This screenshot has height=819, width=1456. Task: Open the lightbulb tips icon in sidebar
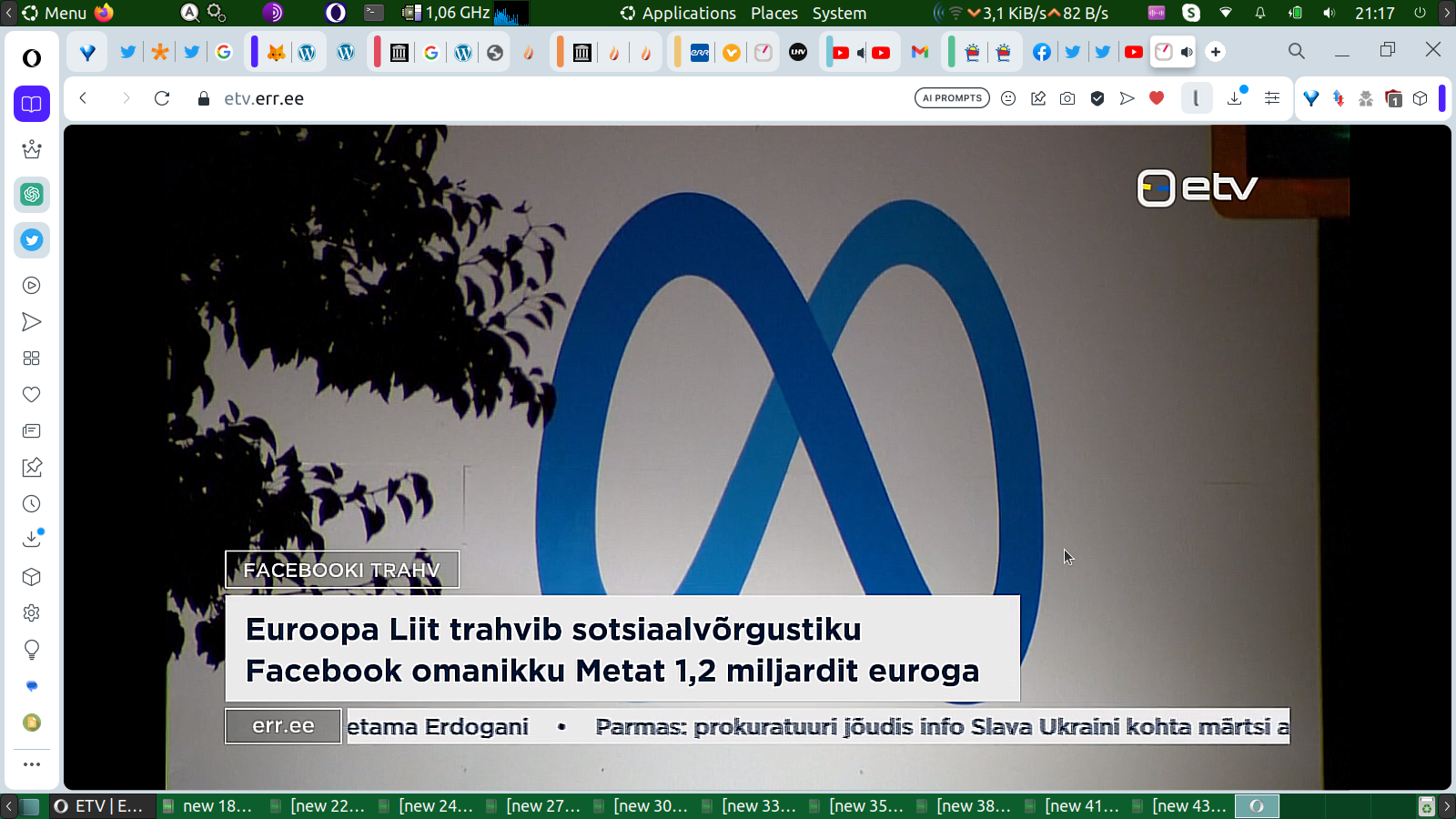(x=32, y=650)
